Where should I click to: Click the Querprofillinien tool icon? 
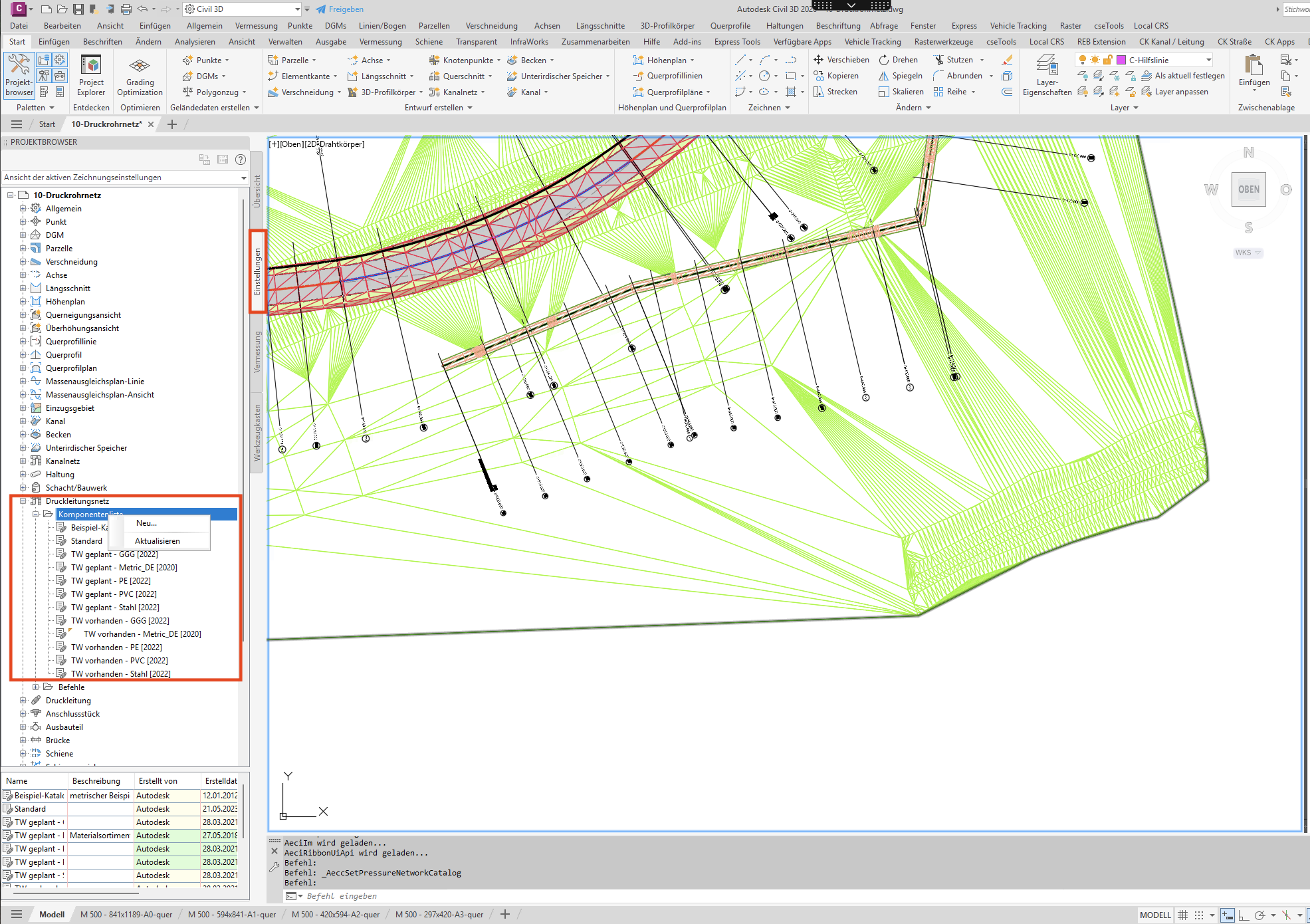click(x=639, y=76)
